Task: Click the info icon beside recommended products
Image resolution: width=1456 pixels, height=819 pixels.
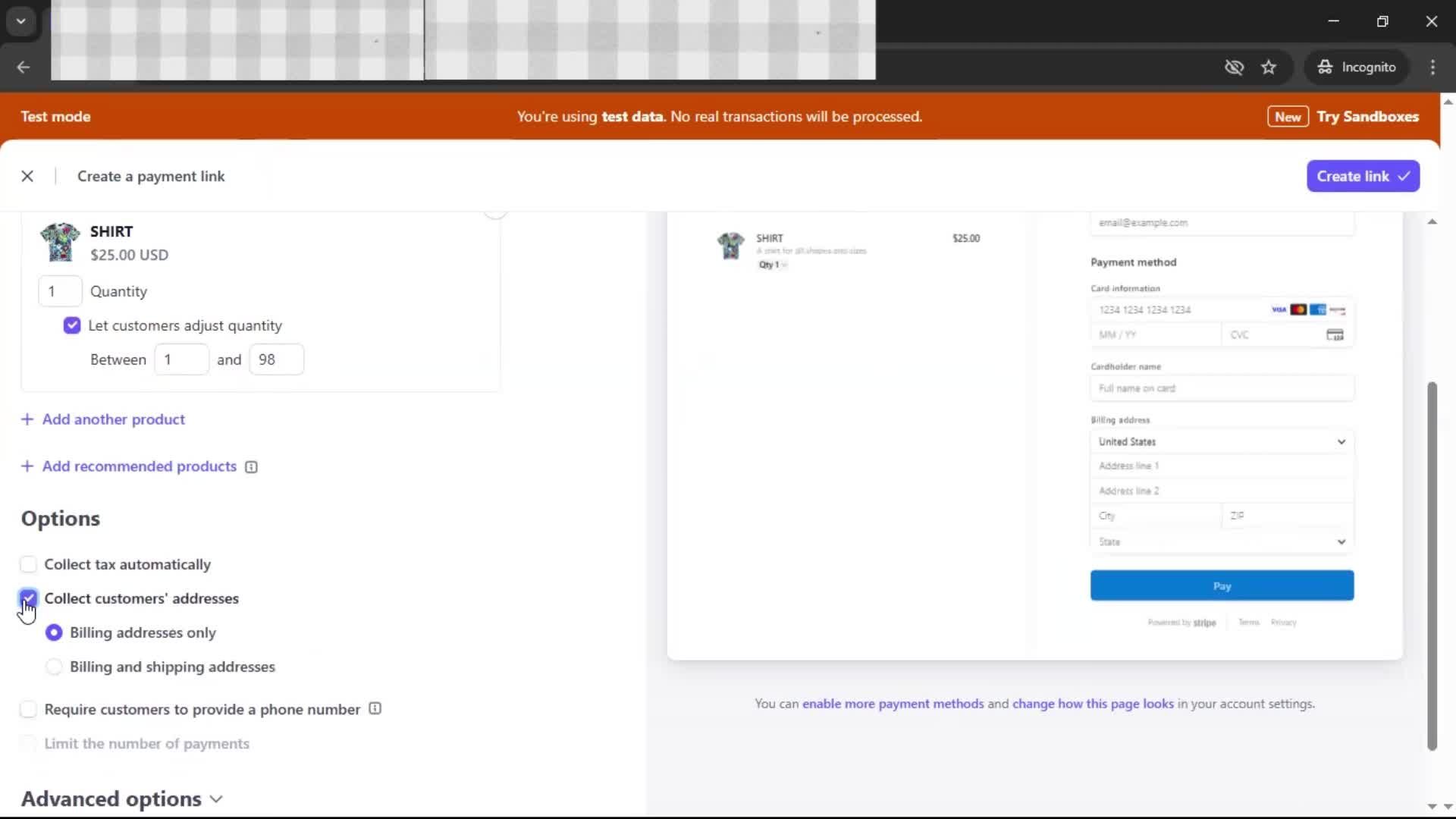Action: 251,467
